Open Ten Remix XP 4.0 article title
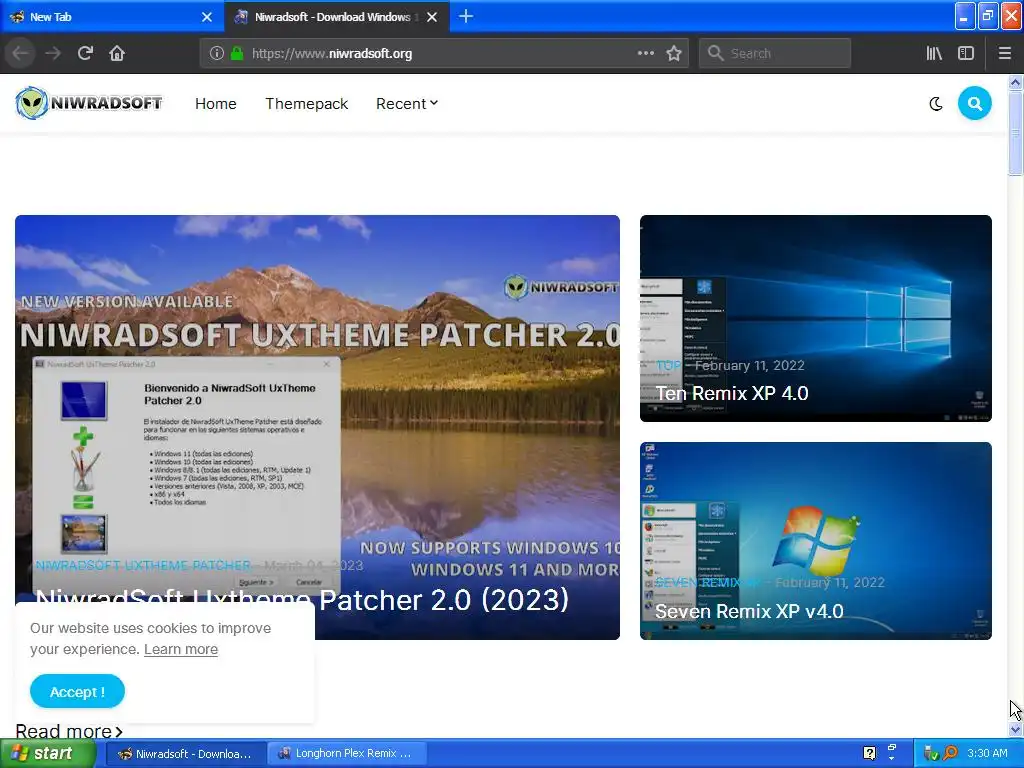Image resolution: width=1024 pixels, height=768 pixels. pos(731,393)
